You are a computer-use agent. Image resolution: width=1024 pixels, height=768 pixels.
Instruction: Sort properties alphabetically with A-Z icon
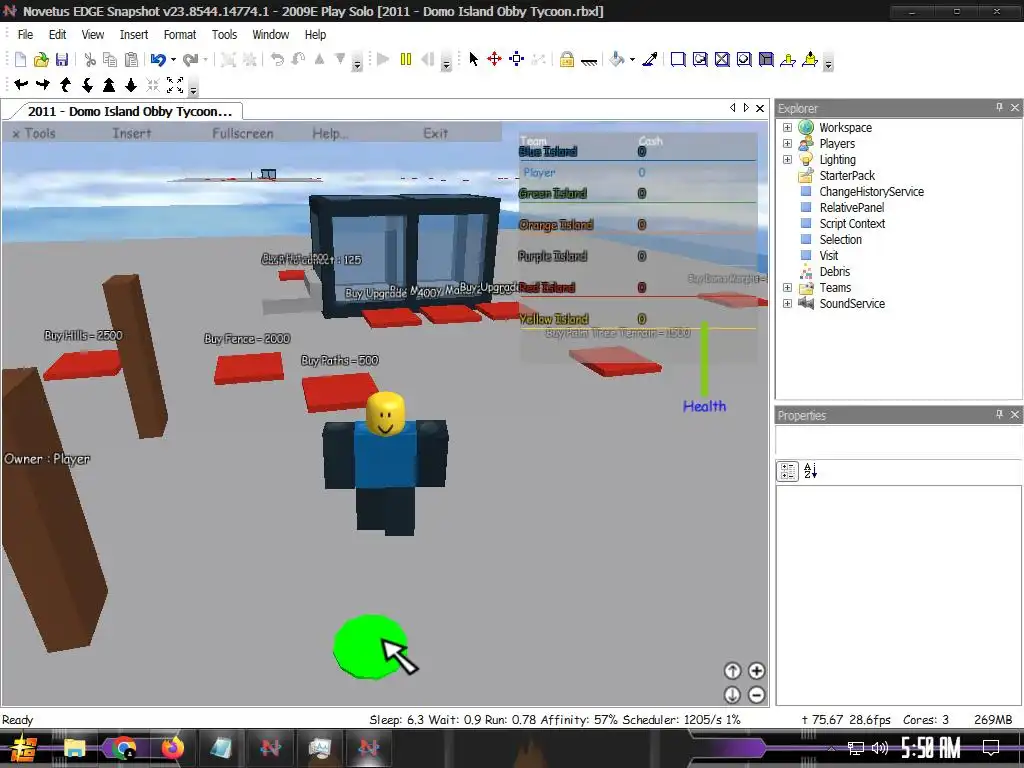click(x=810, y=471)
